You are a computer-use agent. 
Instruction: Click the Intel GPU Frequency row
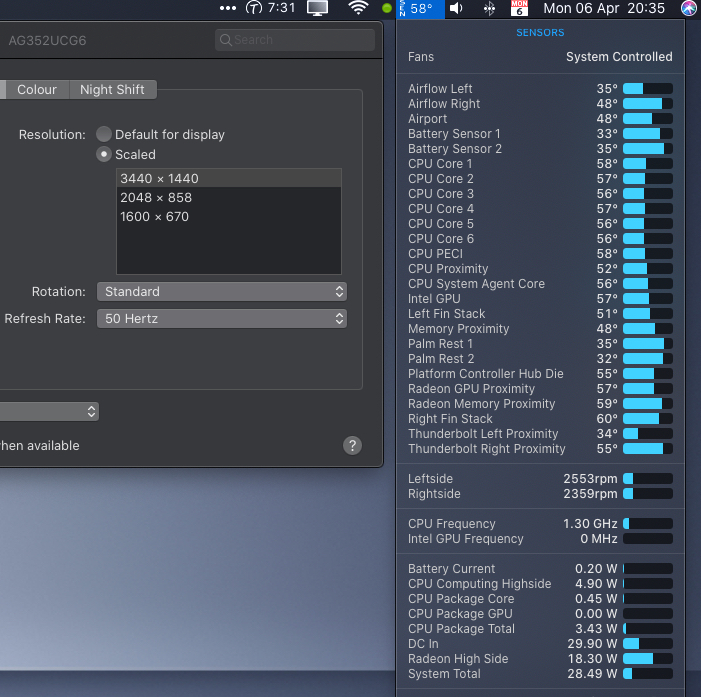[x=540, y=539]
